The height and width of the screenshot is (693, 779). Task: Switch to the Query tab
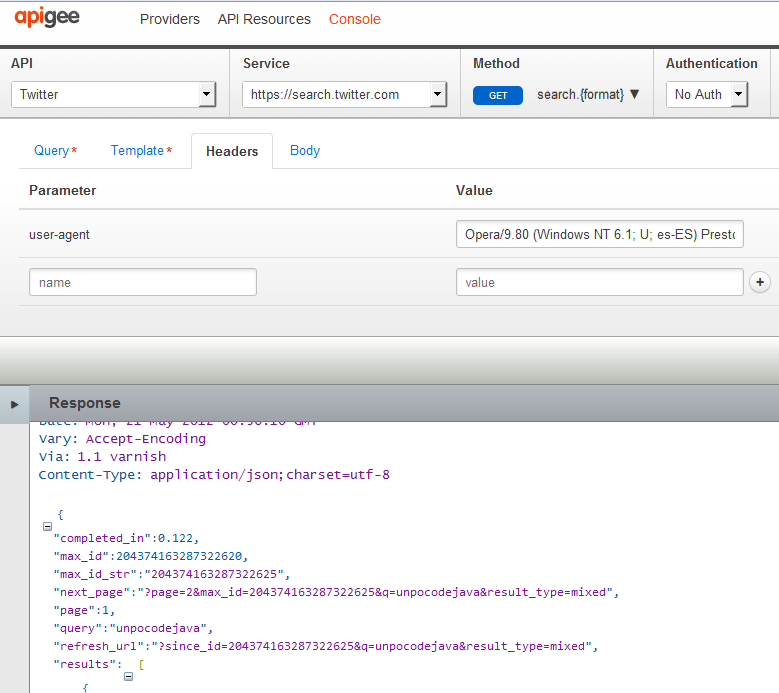click(x=55, y=151)
